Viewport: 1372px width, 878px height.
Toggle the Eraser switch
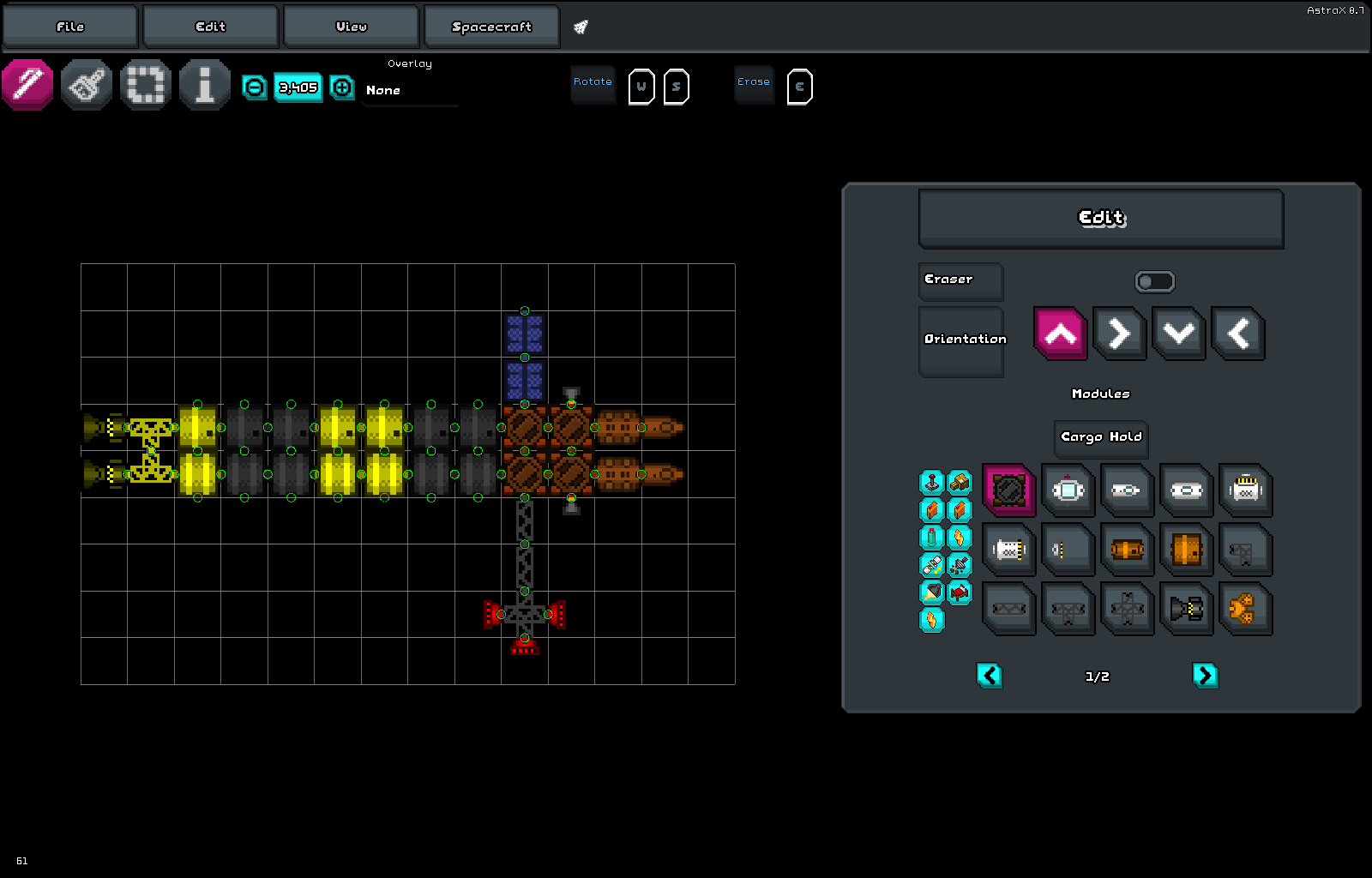(1154, 282)
